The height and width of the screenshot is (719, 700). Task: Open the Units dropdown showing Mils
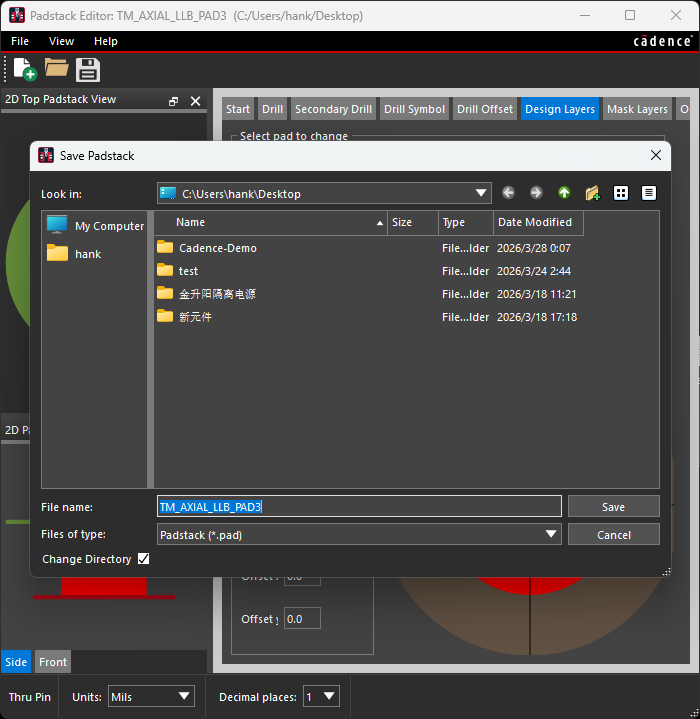tap(184, 696)
